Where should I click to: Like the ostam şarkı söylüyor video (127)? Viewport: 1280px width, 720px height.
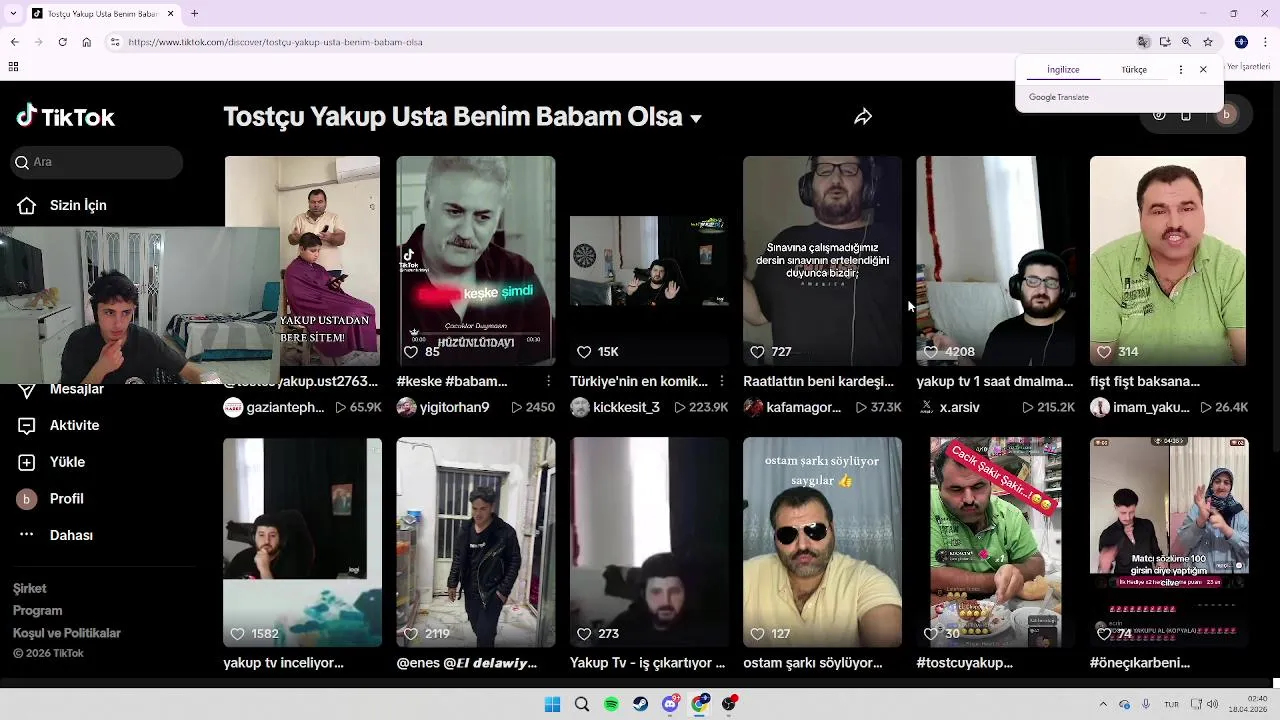(x=757, y=634)
